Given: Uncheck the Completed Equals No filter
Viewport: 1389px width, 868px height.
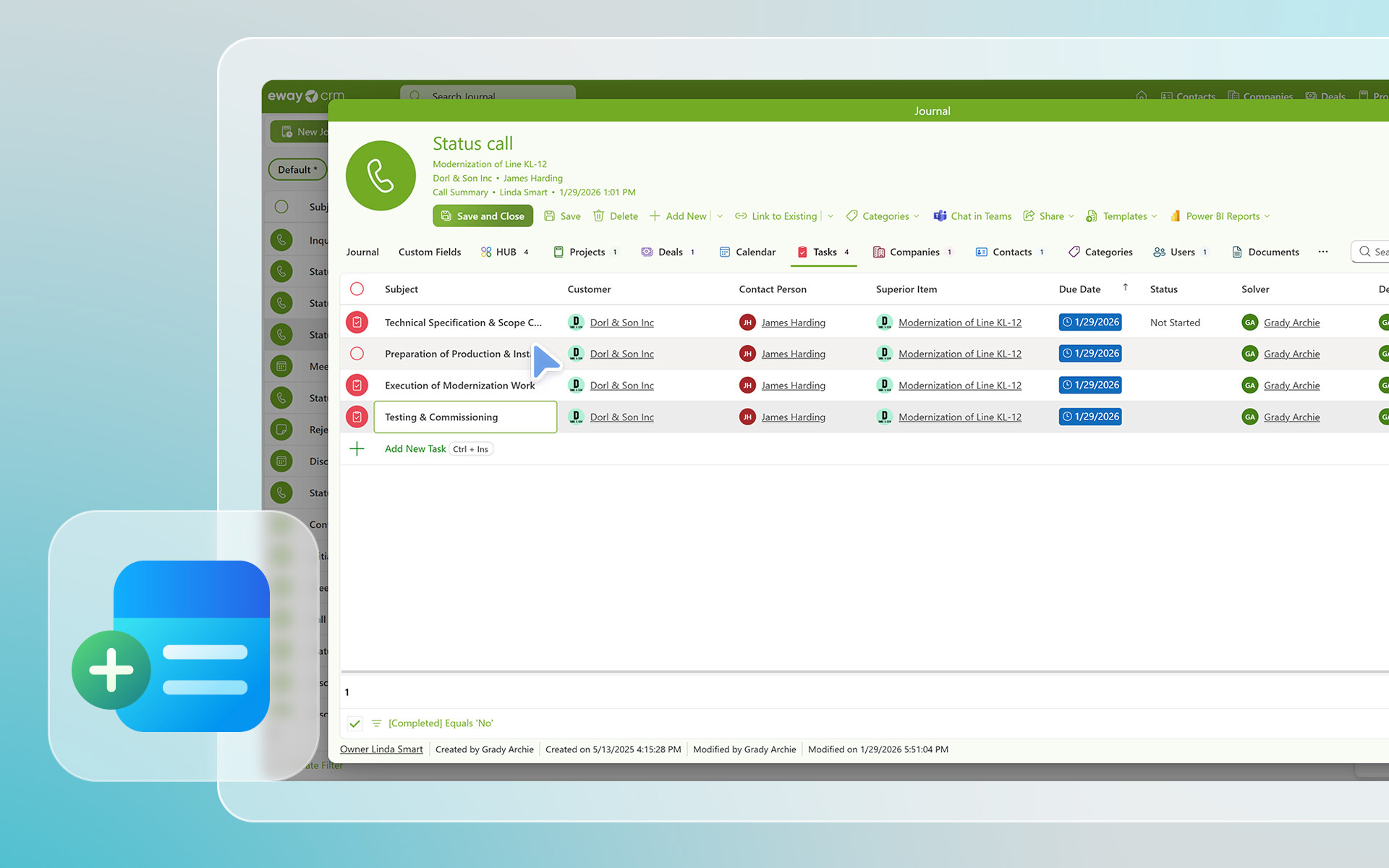Looking at the screenshot, I should [x=354, y=723].
